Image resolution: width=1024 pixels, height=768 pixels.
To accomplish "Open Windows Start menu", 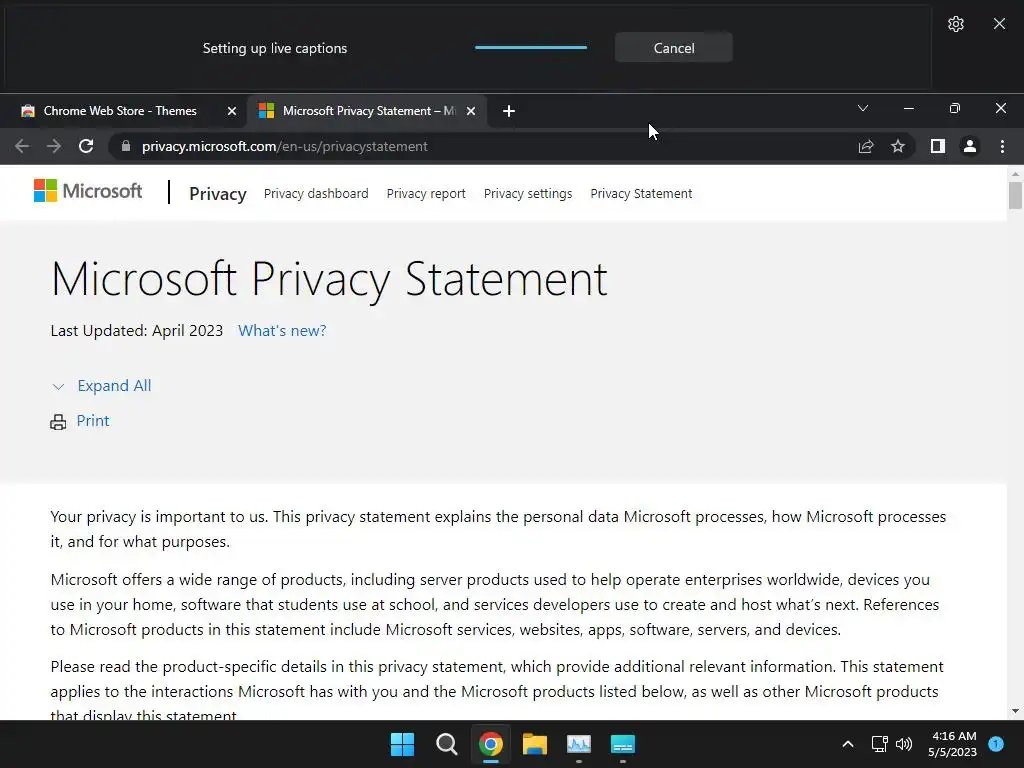I will [402, 744].
